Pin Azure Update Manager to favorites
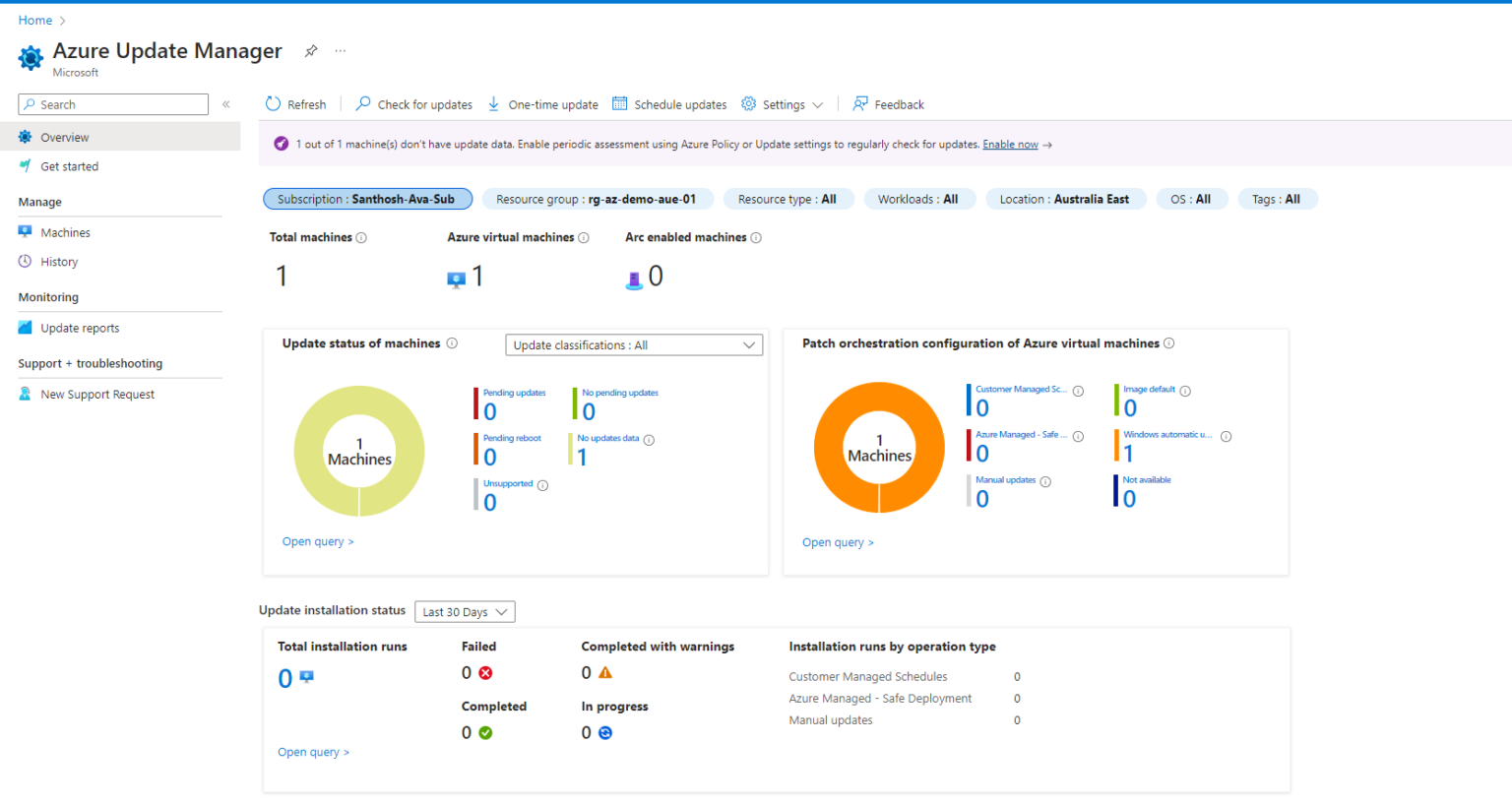 [311, 50]
